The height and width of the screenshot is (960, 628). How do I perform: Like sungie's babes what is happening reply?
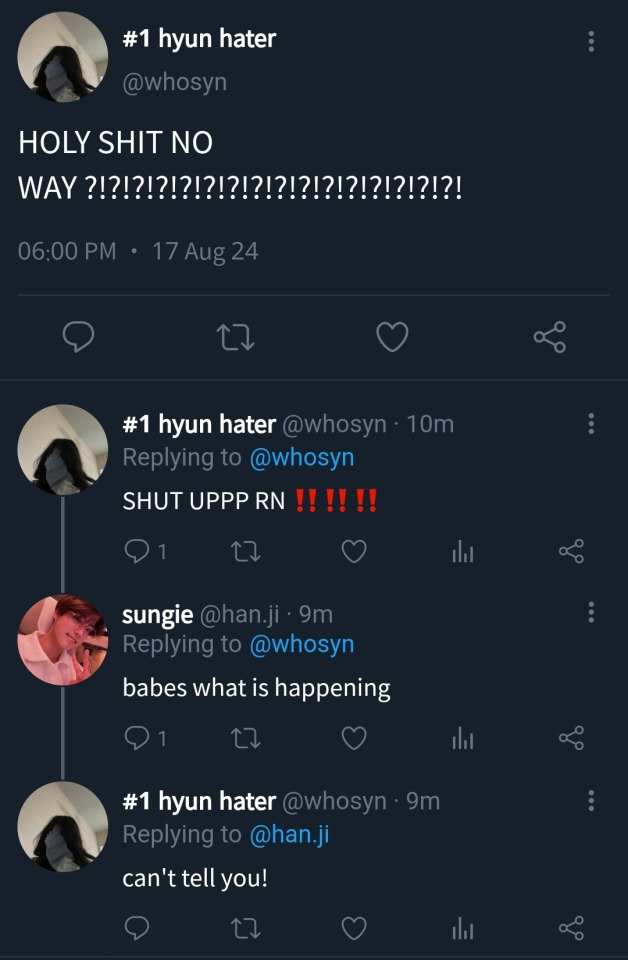354,739
